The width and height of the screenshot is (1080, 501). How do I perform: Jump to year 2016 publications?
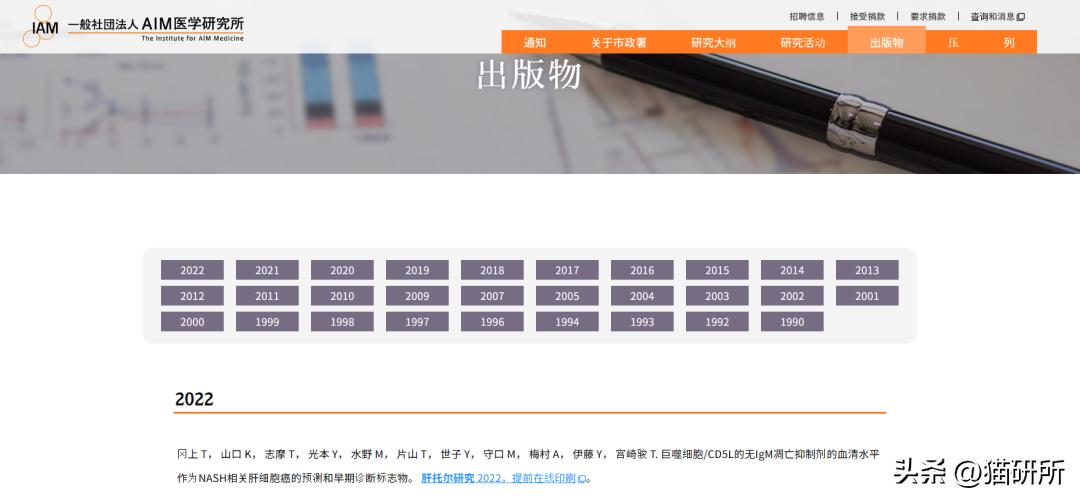[643, 270]
